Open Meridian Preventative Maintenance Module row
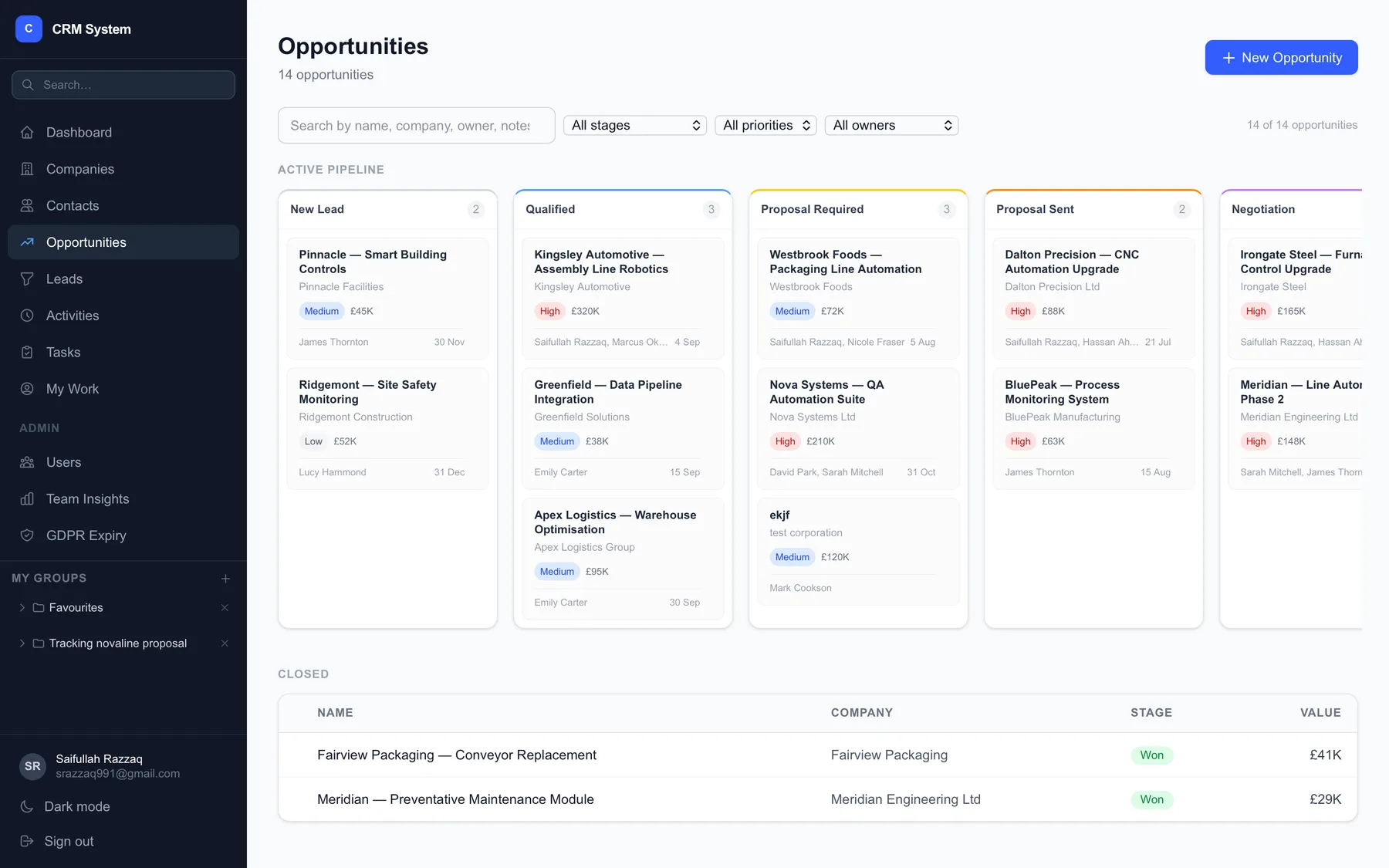The image size is (1389, 868). coord(818,799)
